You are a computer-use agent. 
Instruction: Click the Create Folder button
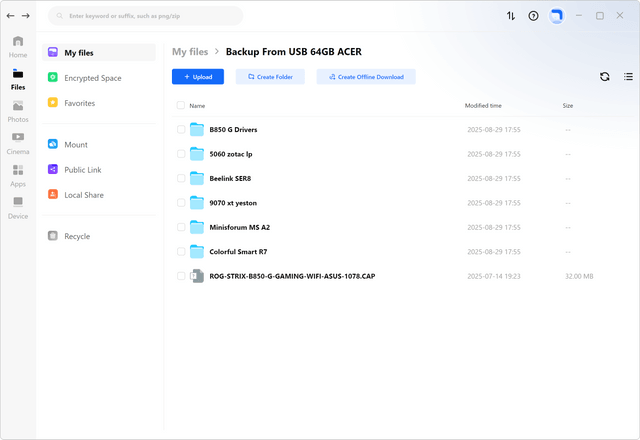[x=270, y=77]
